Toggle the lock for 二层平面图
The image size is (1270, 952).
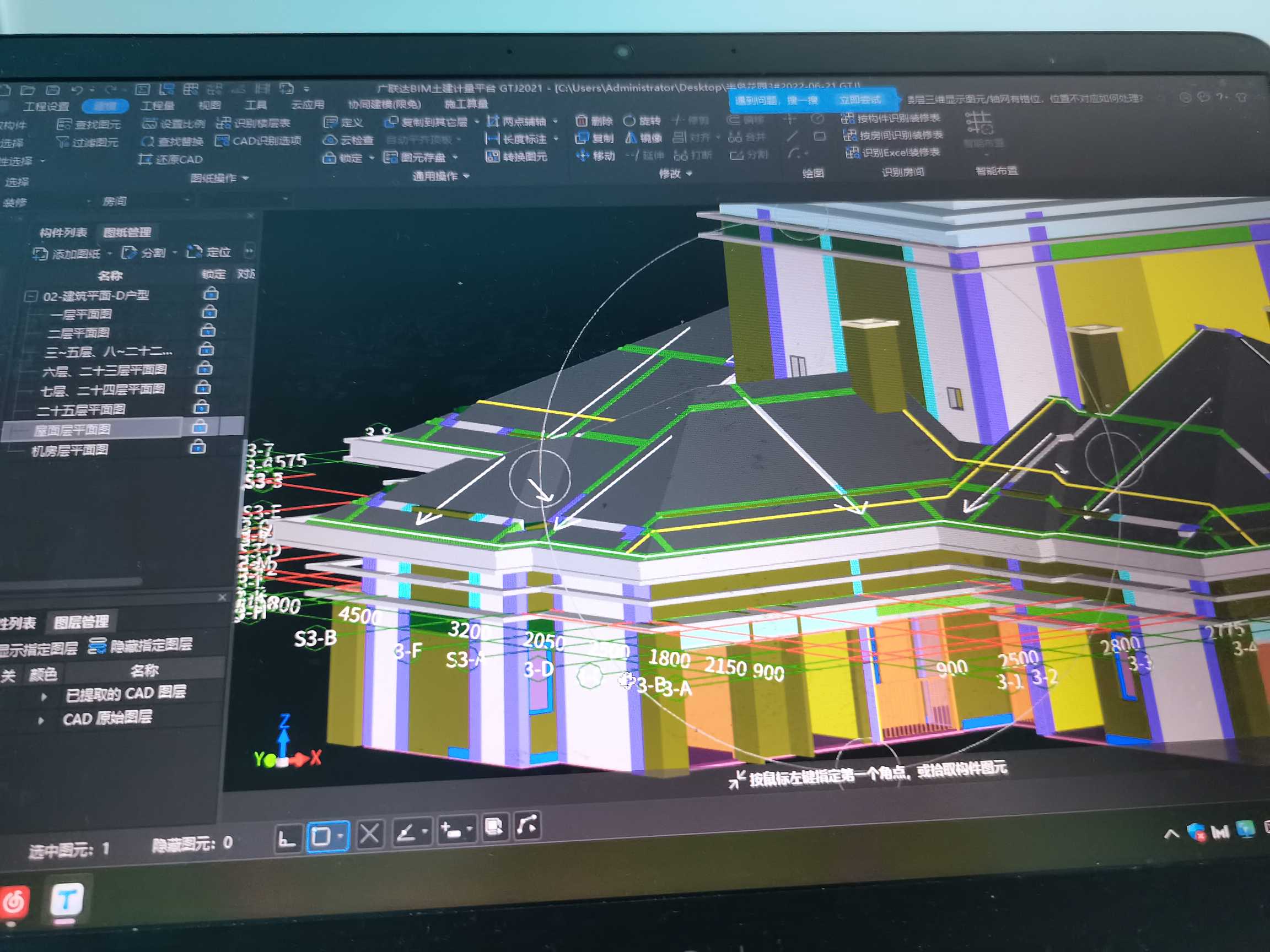[x=208, y=331]
